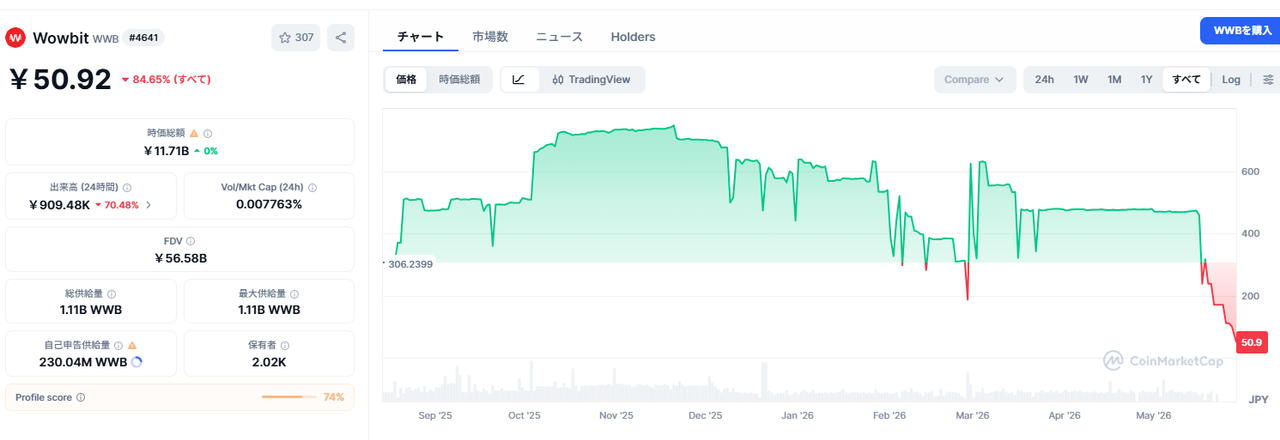Open the チャート tab
1280x440 pixels.
(x=420, y=37)
